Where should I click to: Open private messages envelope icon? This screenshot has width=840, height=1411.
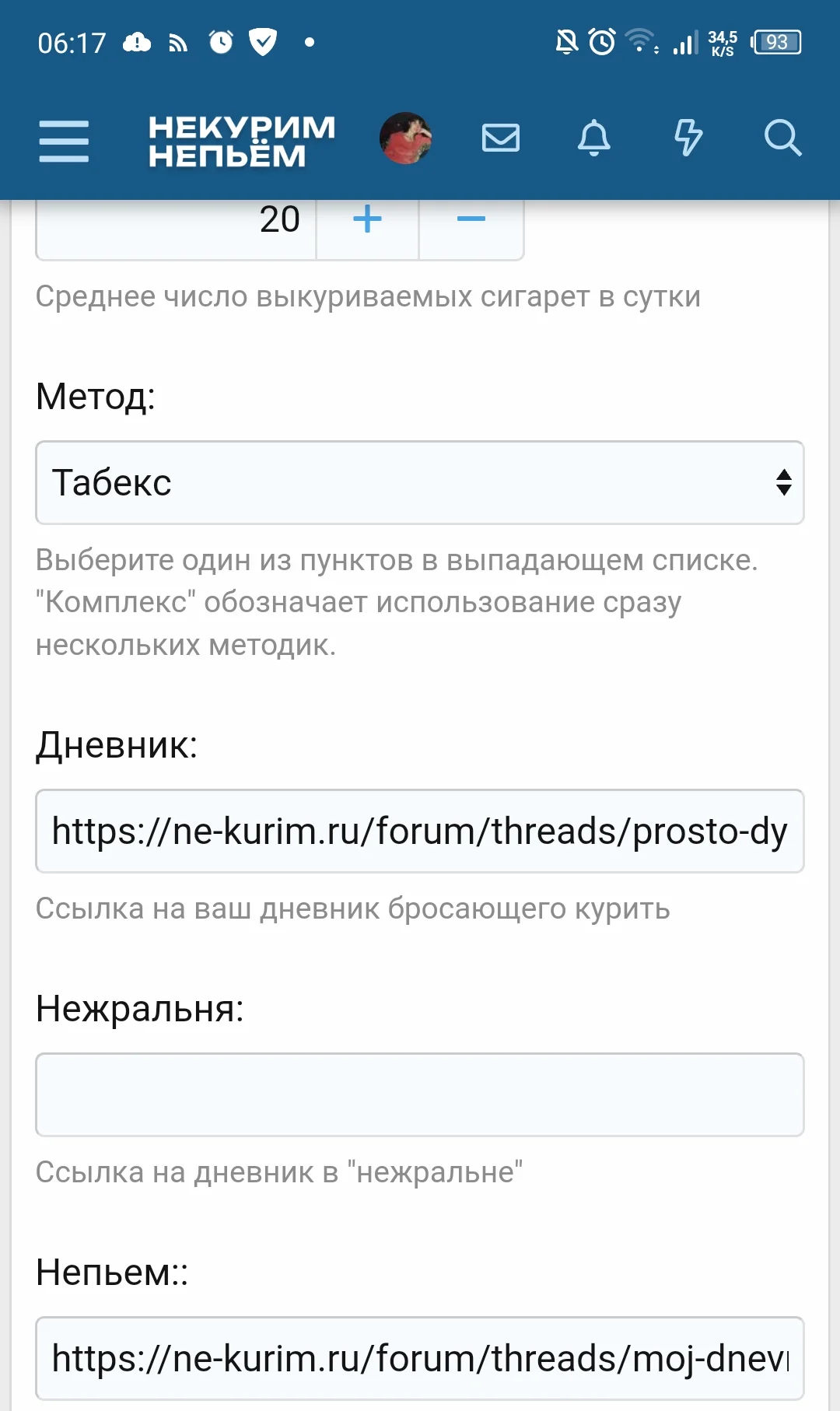[501, 138]
